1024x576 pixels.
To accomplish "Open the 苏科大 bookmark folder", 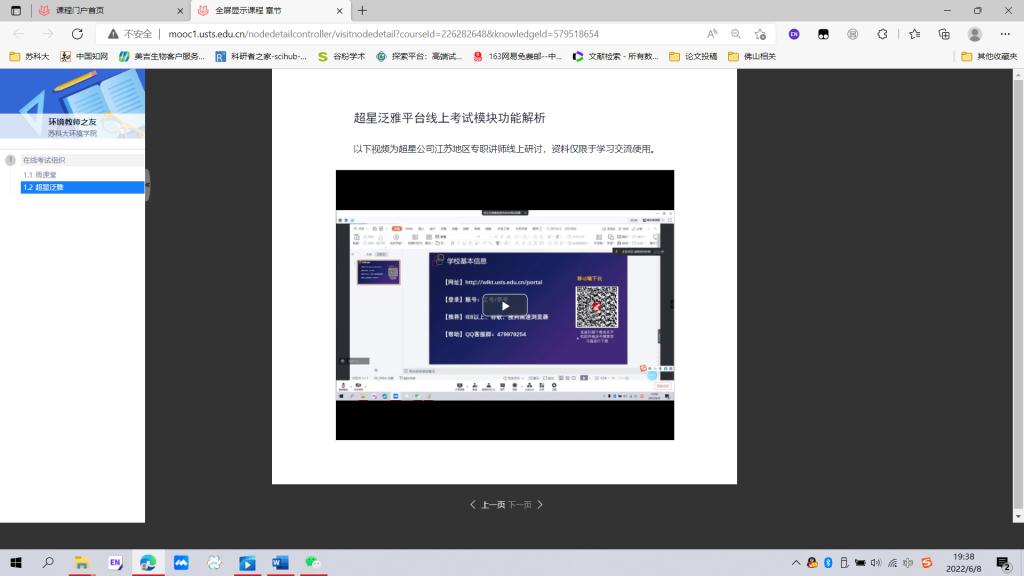I will 29,56.
